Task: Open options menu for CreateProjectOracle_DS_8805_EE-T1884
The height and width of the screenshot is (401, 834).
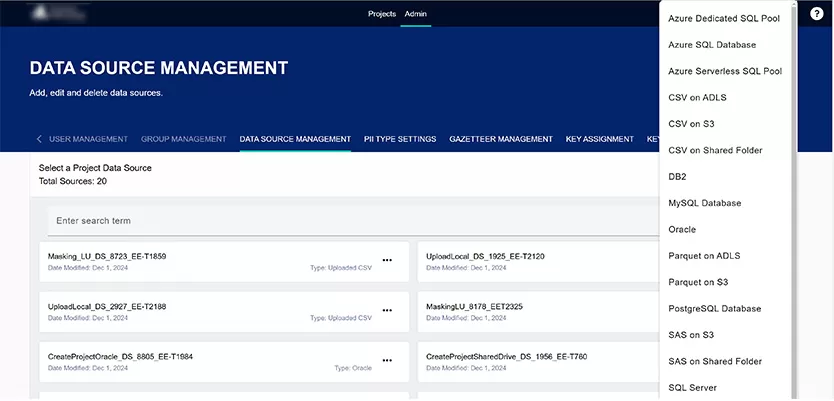Action: 387,361
